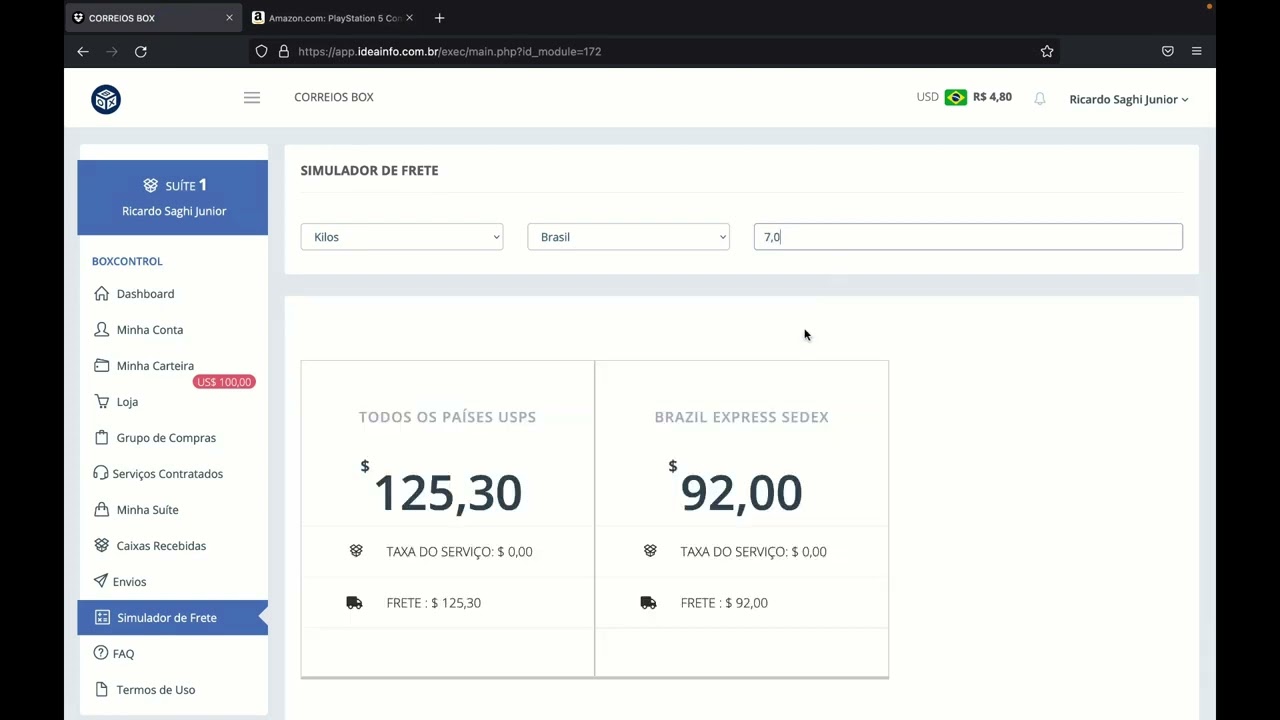Viewport: 1280px width, 720px height.
Task: Click the SUÍTE 1 panel header
Action: click(x=173, y=198)
